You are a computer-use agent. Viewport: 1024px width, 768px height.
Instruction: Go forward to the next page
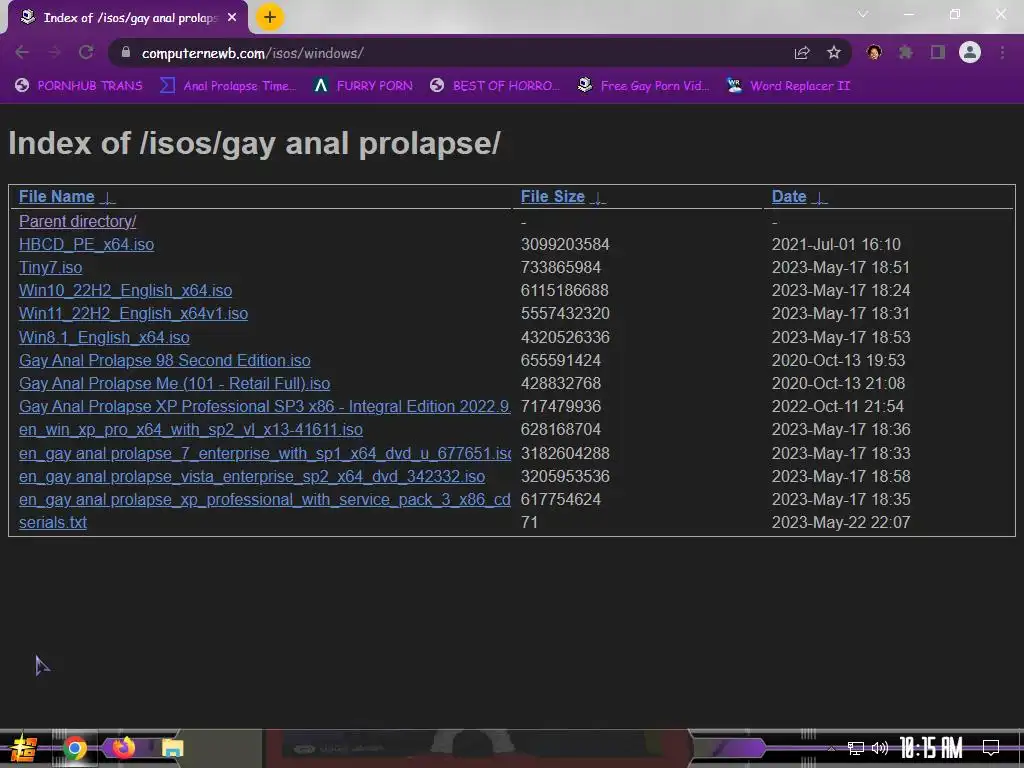coord(54,53)
